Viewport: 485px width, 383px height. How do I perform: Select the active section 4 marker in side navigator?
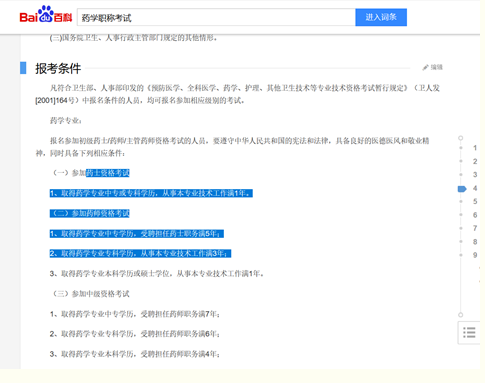coord(462,189)
